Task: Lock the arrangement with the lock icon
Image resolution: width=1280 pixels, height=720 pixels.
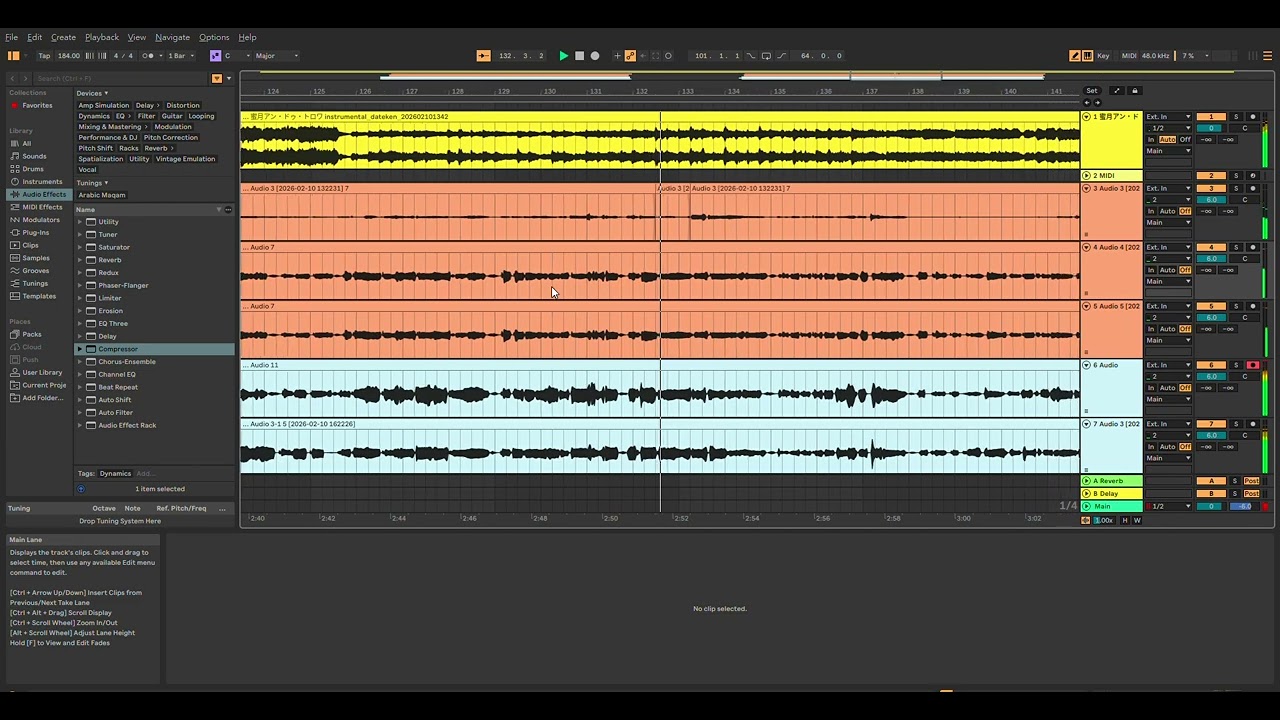Action: [1134, 91]
